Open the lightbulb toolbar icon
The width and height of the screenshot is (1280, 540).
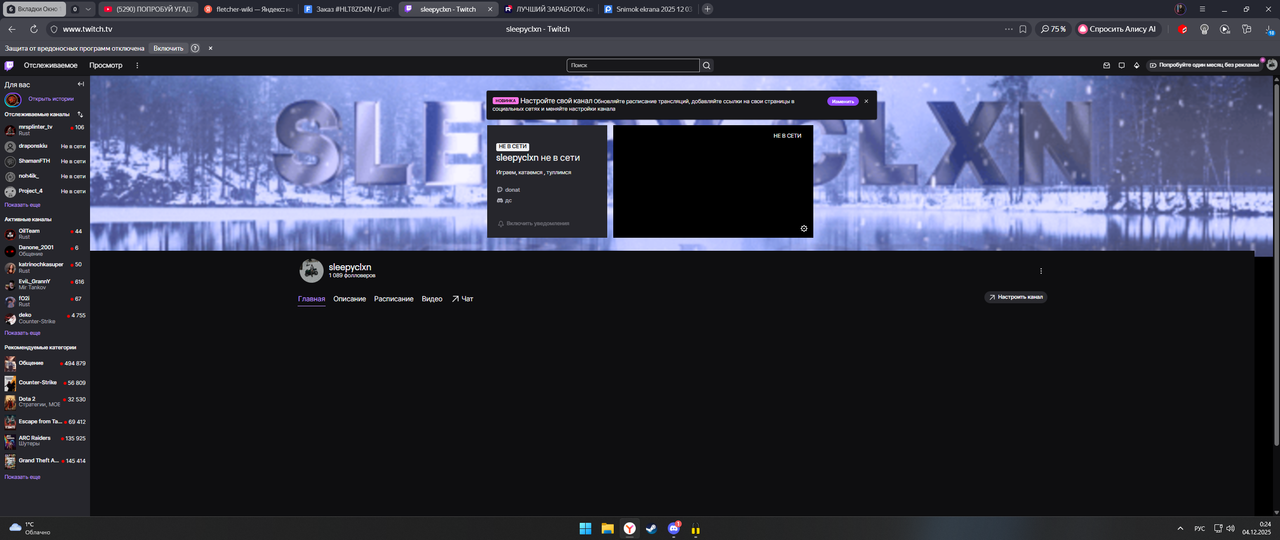pyautogui.click(x=1204, y=29)
